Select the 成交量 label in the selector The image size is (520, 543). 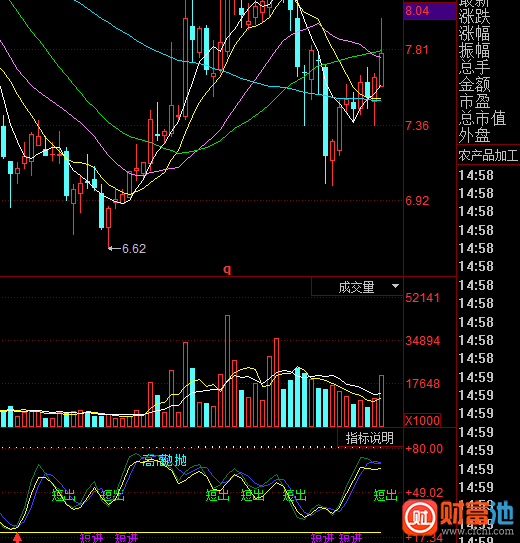tap(357, 287)
